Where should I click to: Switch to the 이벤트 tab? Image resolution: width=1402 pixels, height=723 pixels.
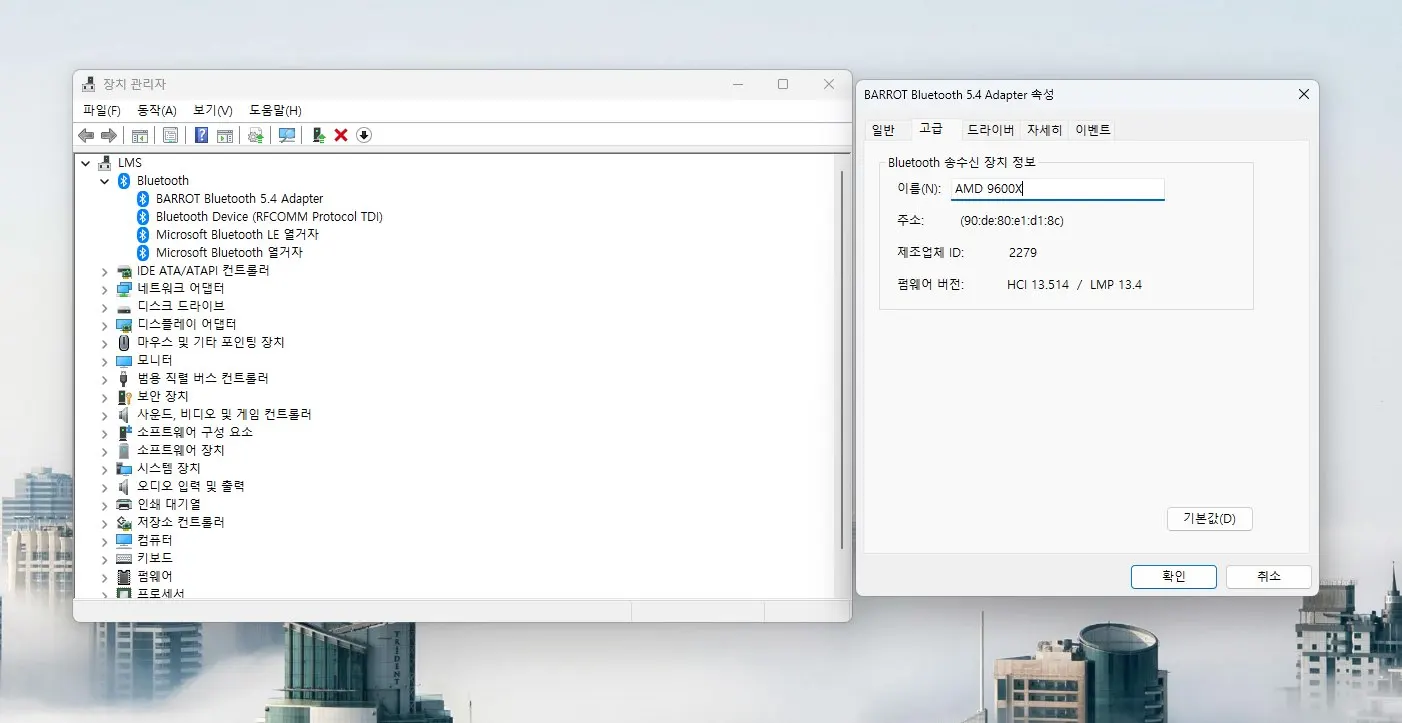[1093, 130]
